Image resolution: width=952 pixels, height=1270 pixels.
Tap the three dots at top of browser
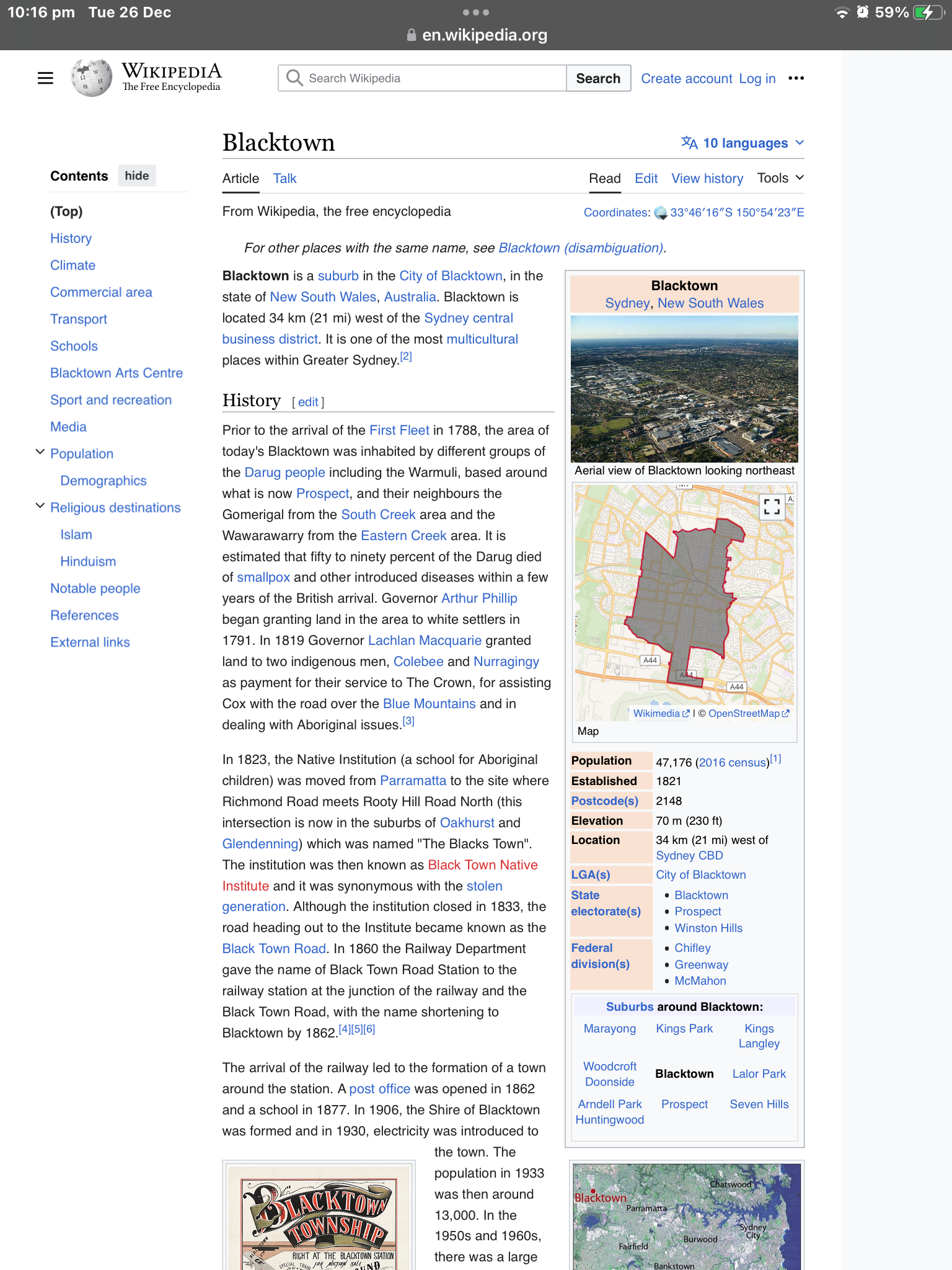pos(476,12)
